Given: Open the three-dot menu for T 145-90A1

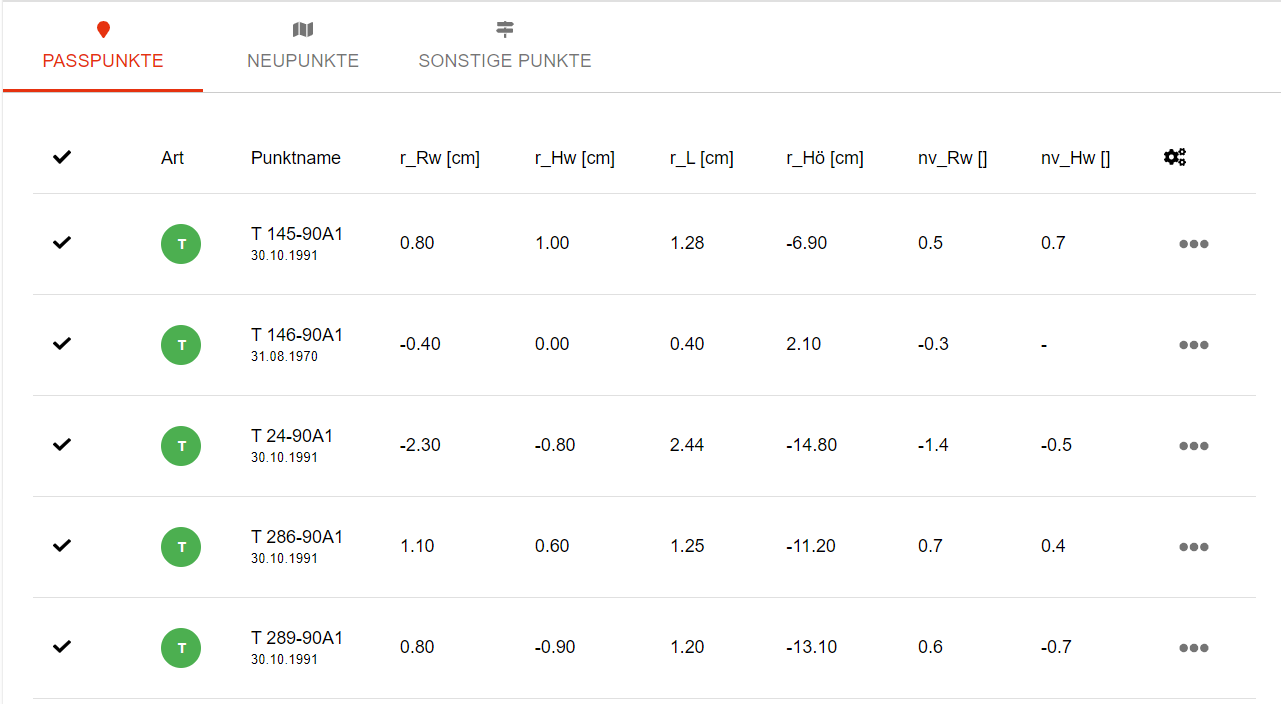Looking at the screenshot, I should tap(1194, 244).
